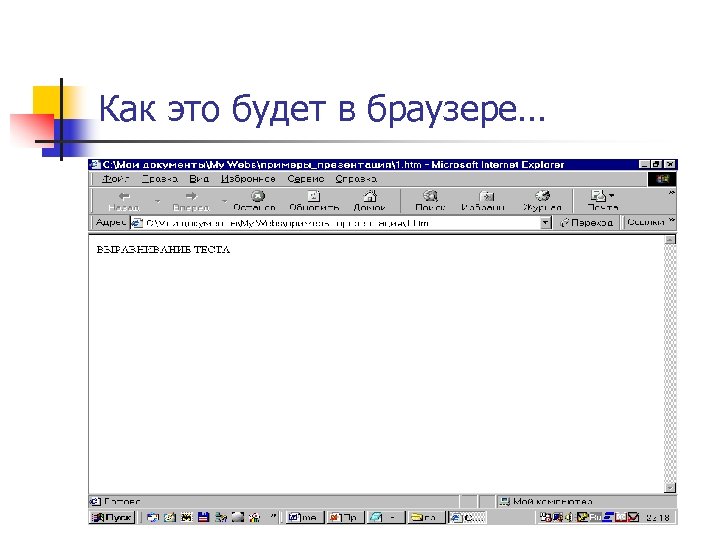Expand toolbar overflow chevron after Почта
This screenshot has width=720, height=540.
pos(671,193)
